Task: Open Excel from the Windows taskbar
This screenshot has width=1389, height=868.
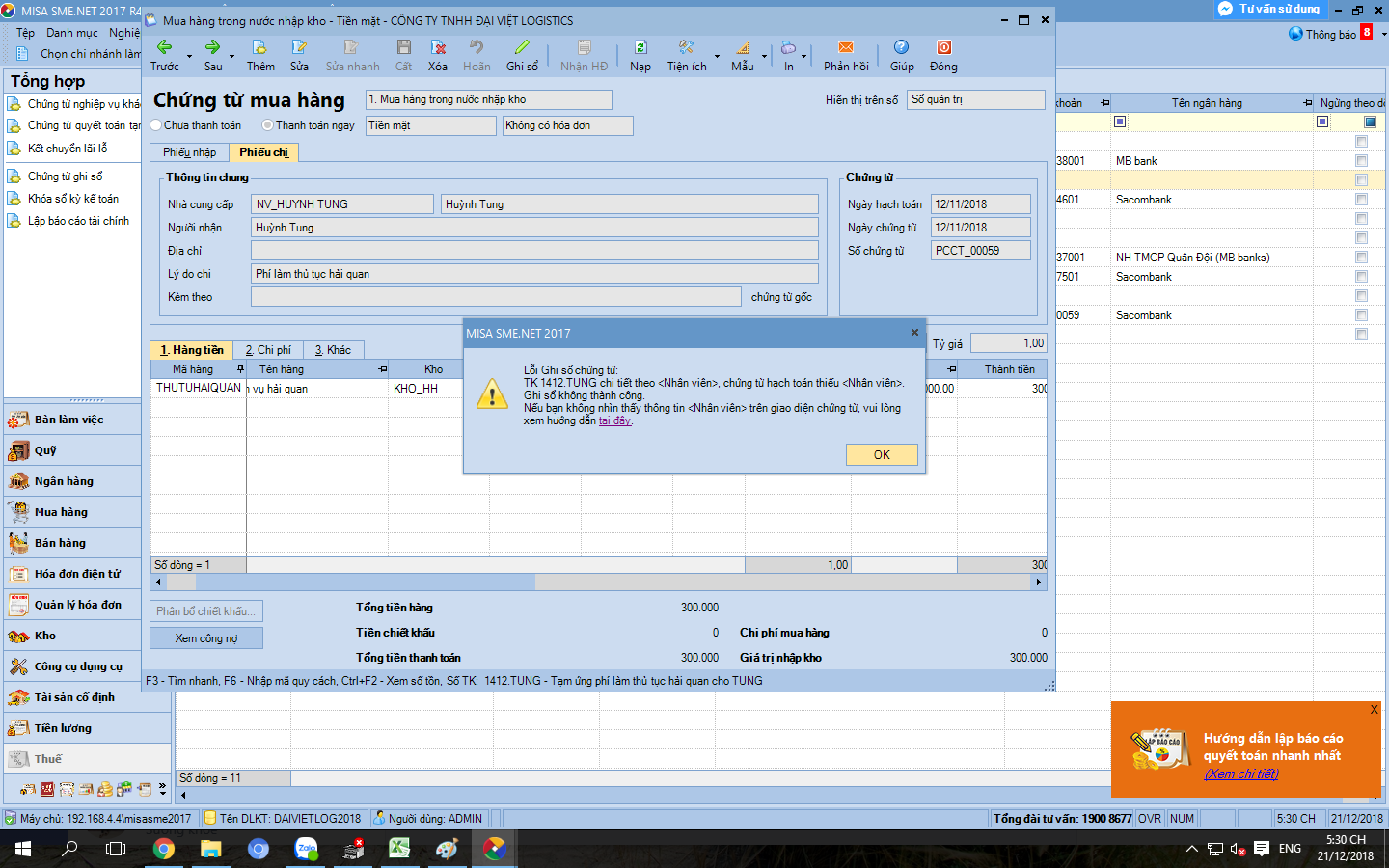Action: coord(399,849)
